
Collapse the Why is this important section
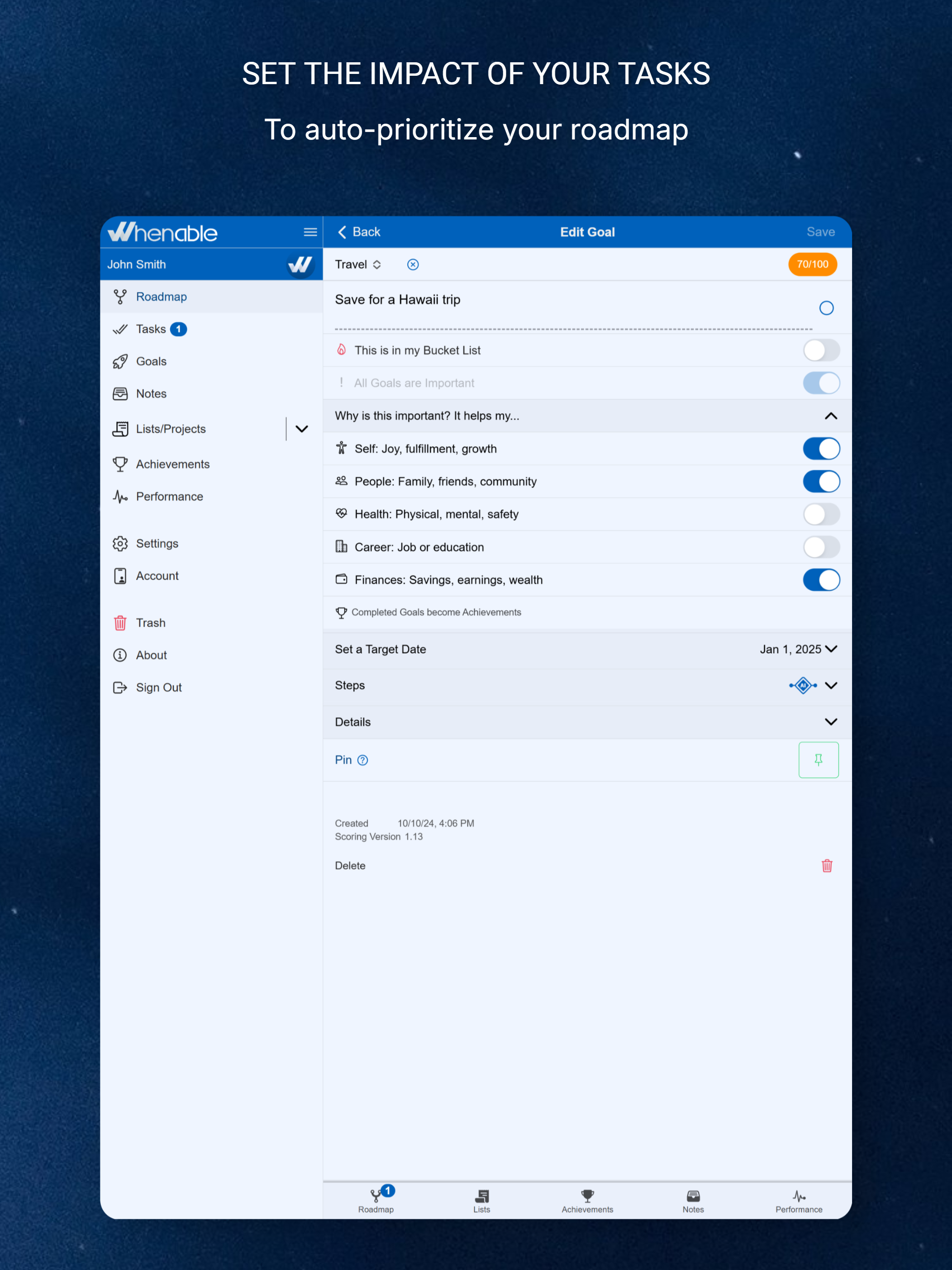pyautogui.click(x=831, y=416)
